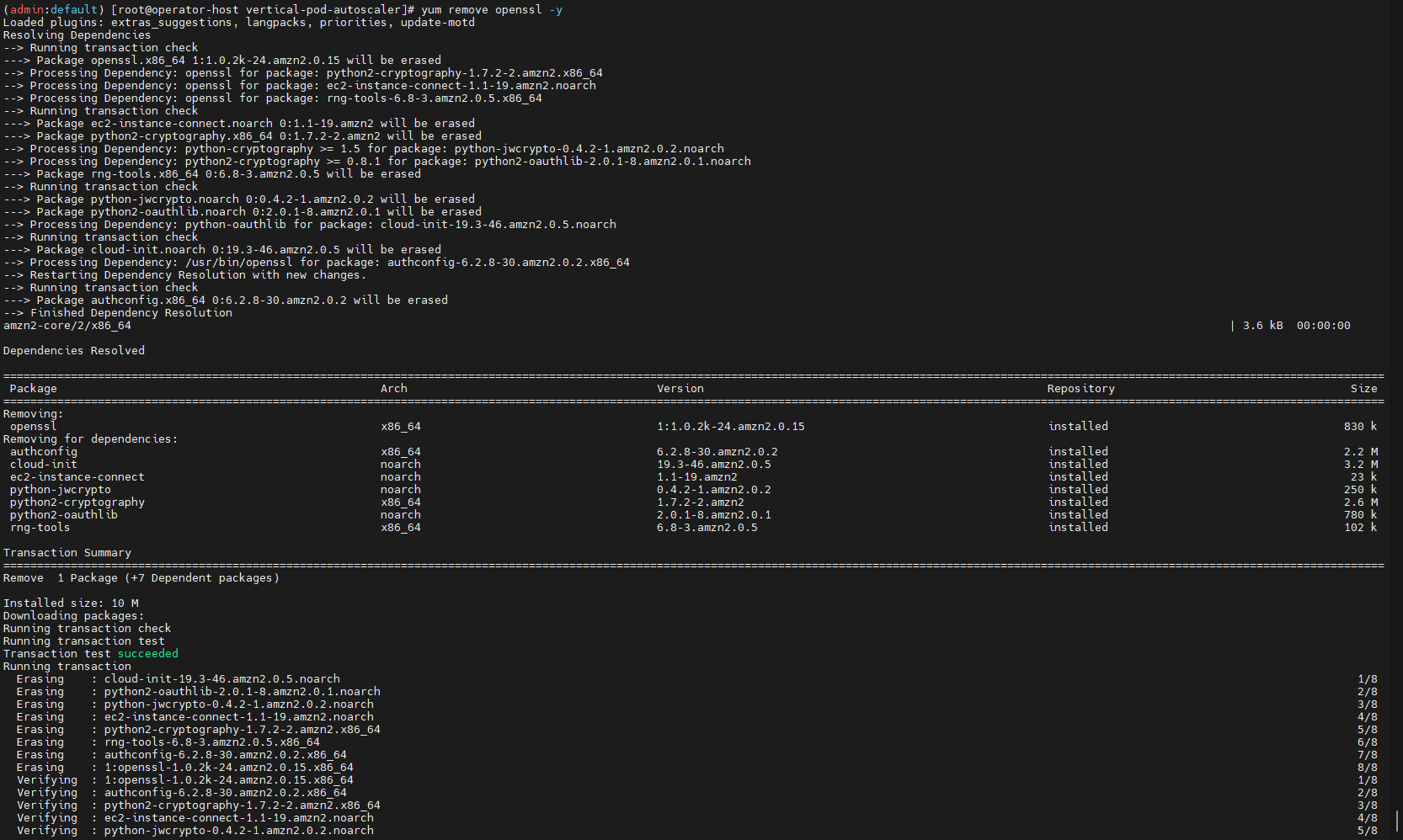This screenshot has width=1403, height=840.
Task: Select 'Verifying : 1:openssl-1.0.2k-24' line
Action: [x=185, y=780]
